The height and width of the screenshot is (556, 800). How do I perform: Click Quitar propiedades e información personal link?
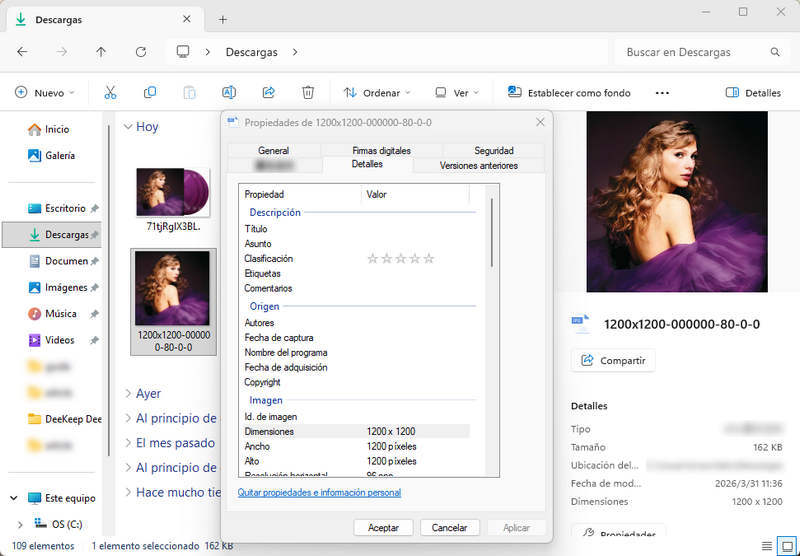pyautogui.click(x=319, y=493)
